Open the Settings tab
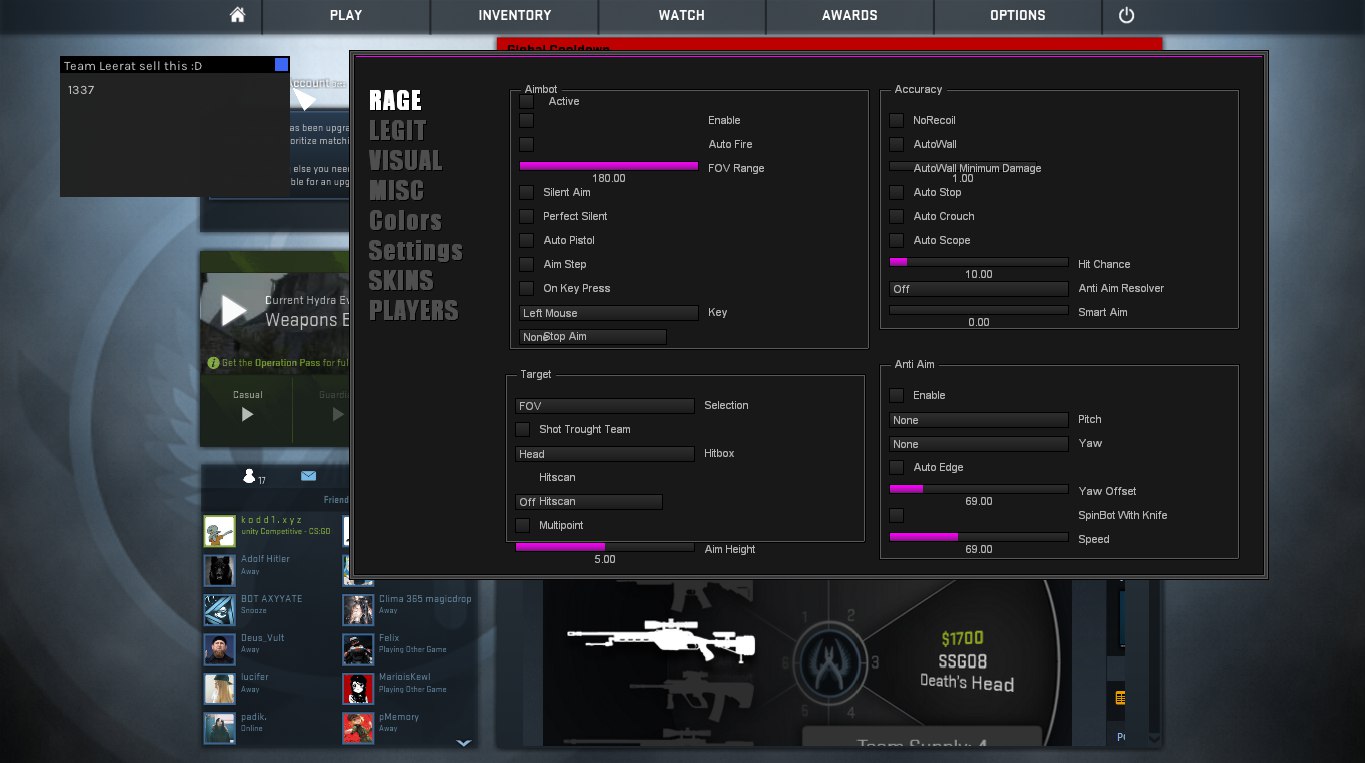Screen dimensions: 1365x763 click(416, 250)
